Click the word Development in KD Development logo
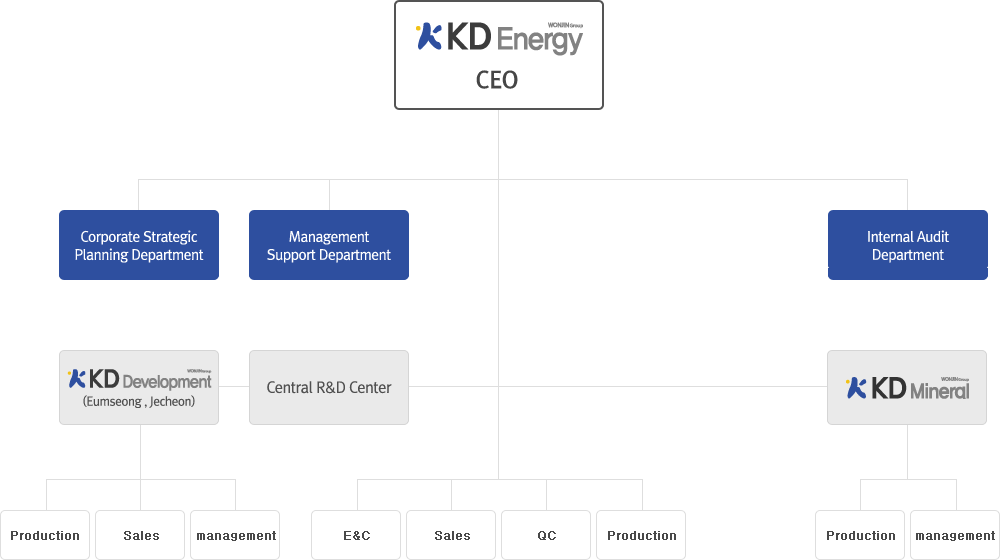 tap(166, 381)
